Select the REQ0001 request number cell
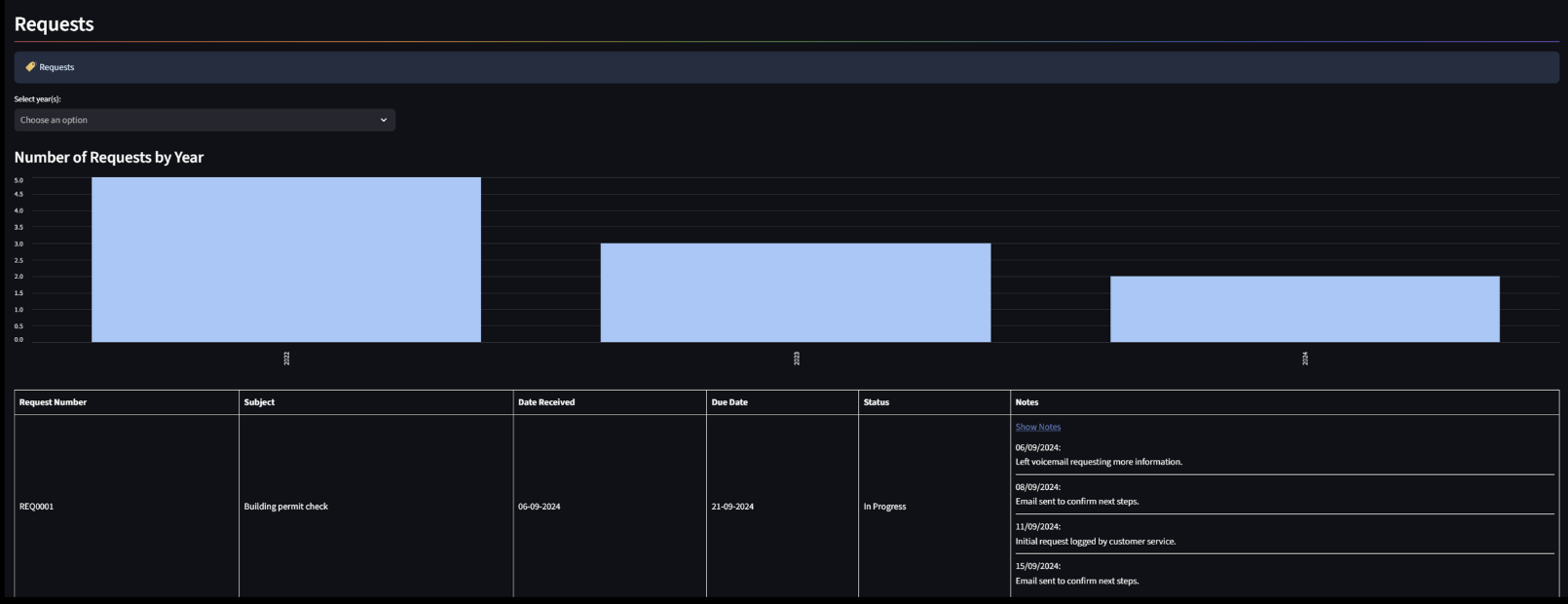 click(x=36, y=507)
